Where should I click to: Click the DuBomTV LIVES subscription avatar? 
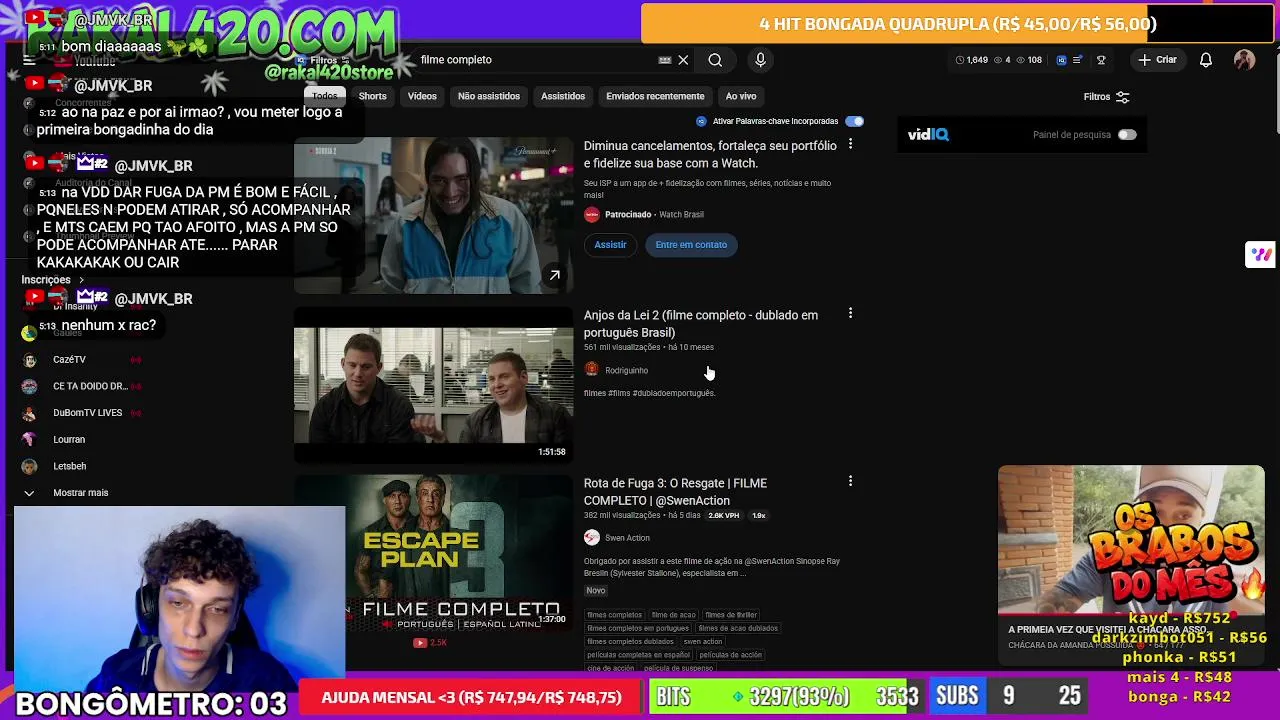click(29, 413)
